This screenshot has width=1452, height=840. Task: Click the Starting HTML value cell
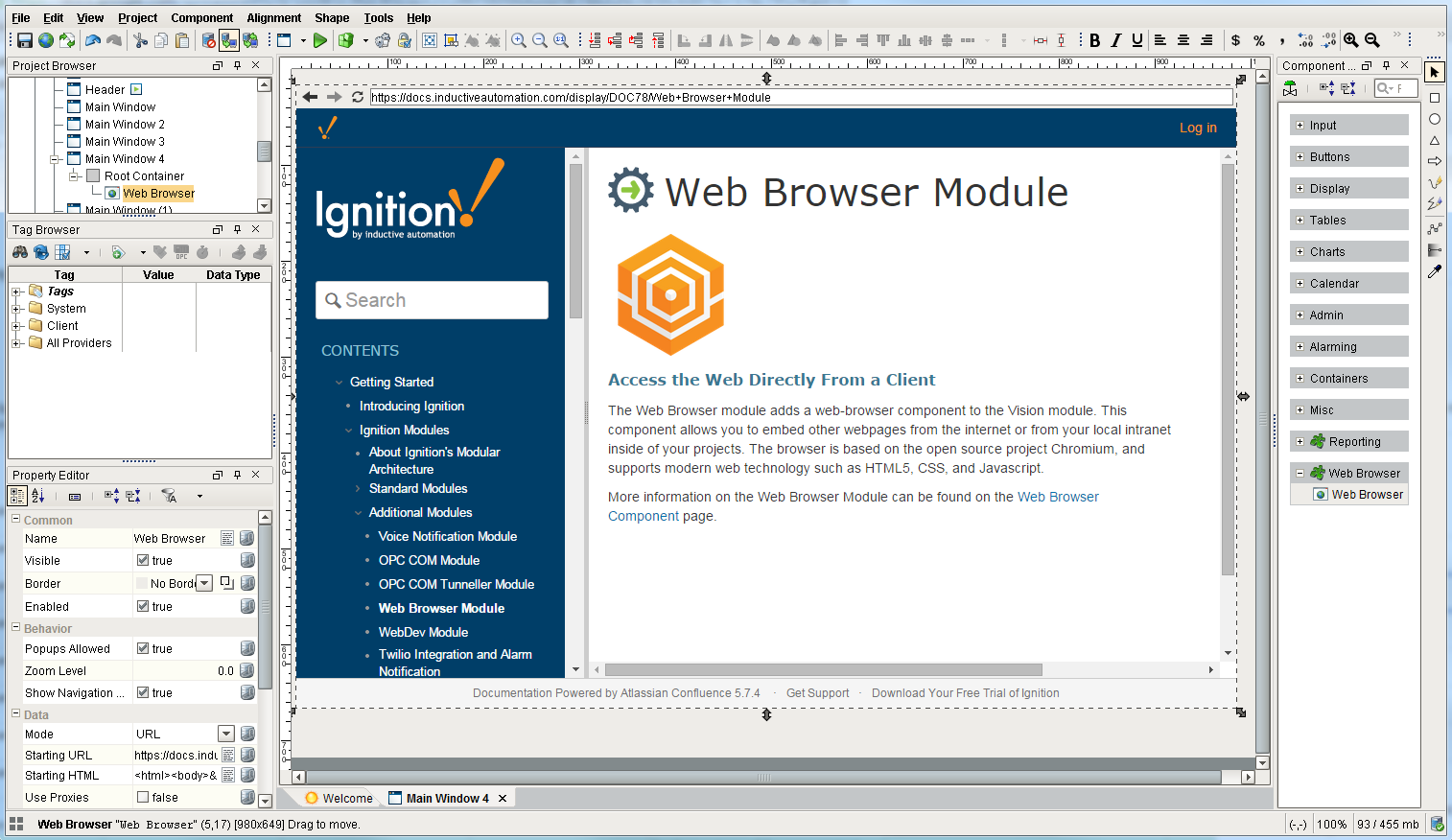click(176, 775)
